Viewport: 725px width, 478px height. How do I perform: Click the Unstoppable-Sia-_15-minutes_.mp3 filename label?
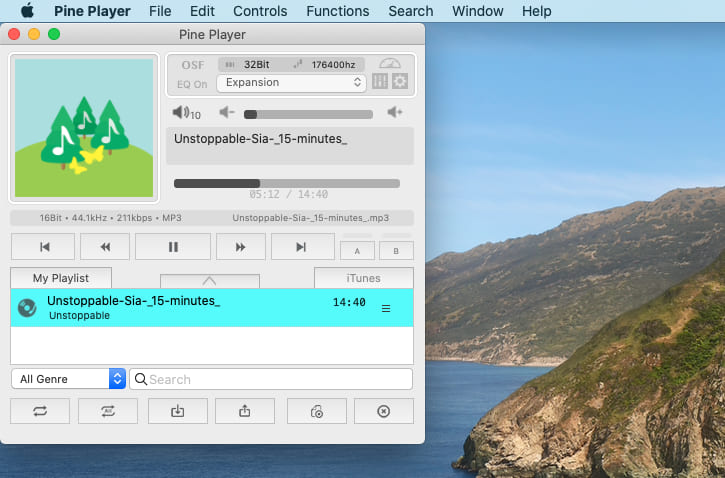pyautogui.click(x=311, y=218)
